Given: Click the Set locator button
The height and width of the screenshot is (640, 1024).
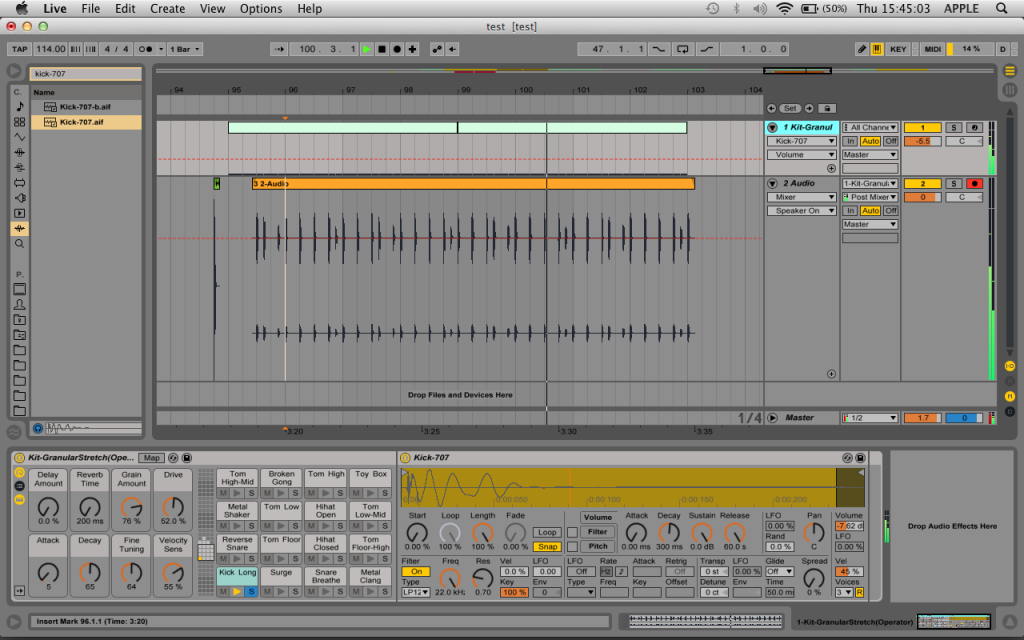Looking at the screenshot, I should pyautogui.click(x=790, y=108).
